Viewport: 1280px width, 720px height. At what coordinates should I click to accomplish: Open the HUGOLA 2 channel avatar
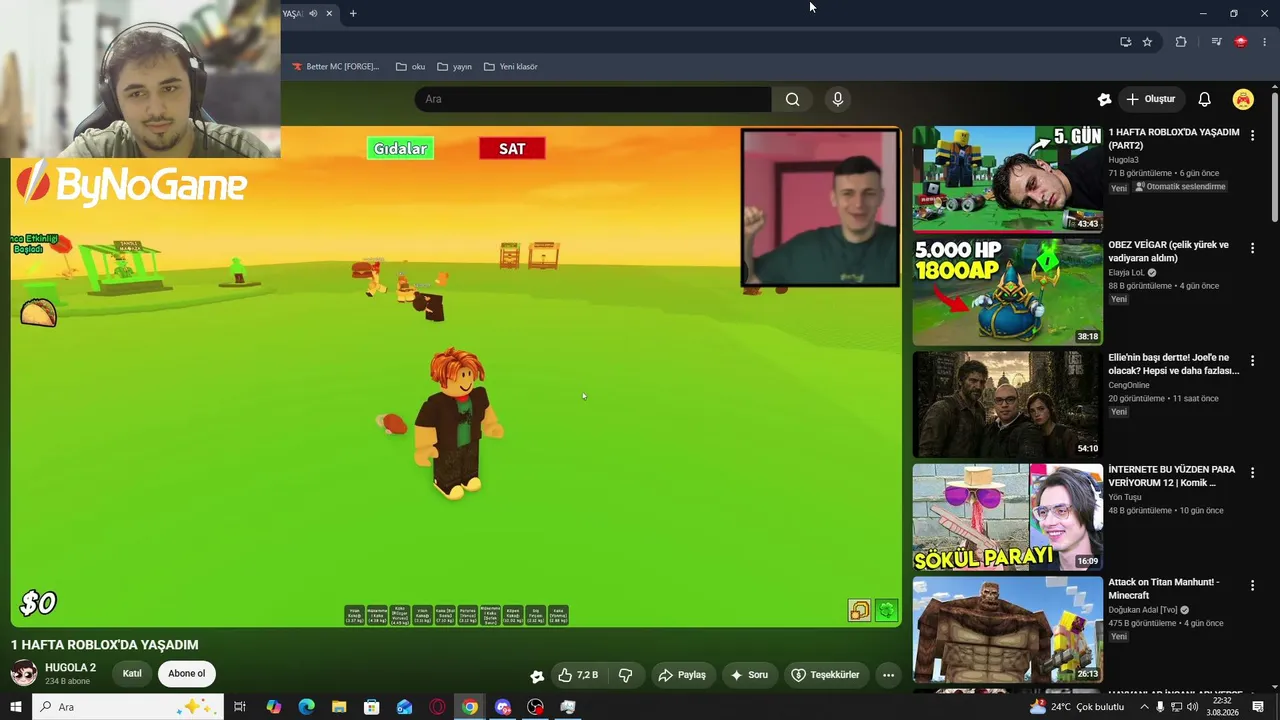click(x=24, y=673)
